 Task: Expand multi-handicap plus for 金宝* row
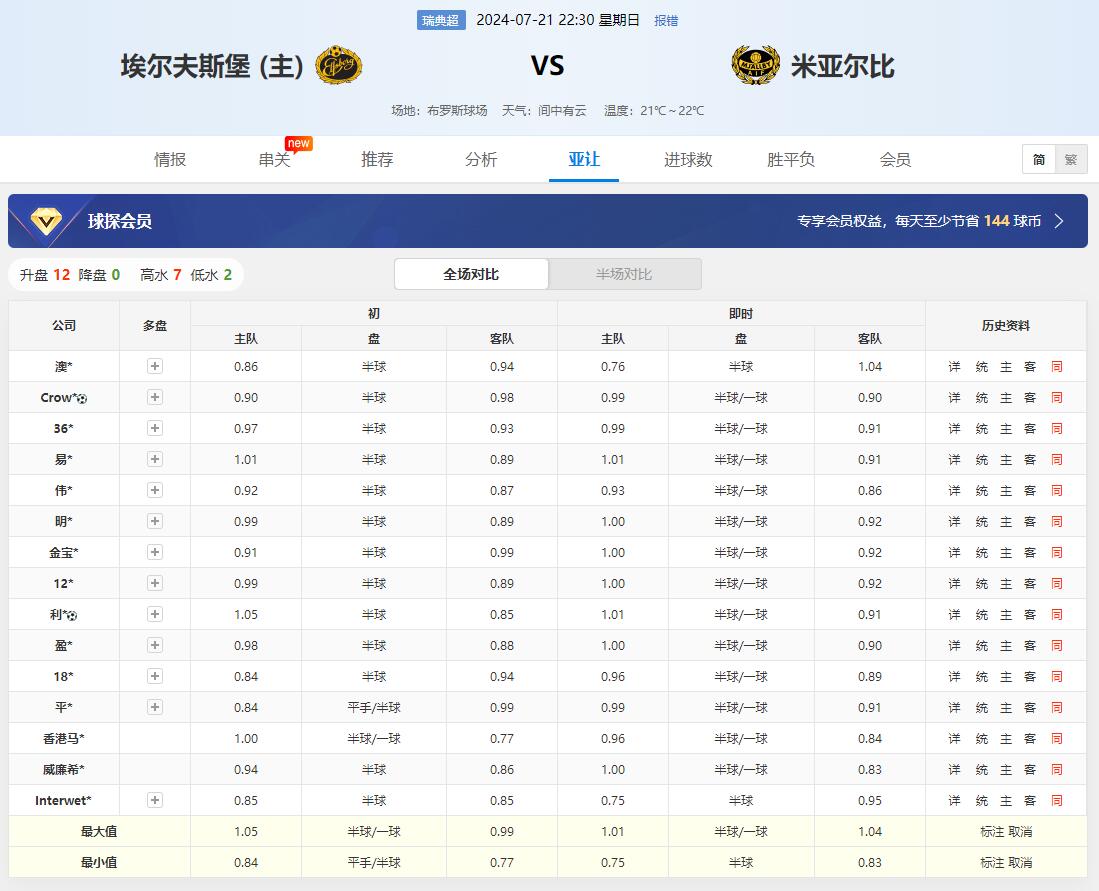point(155,553)
